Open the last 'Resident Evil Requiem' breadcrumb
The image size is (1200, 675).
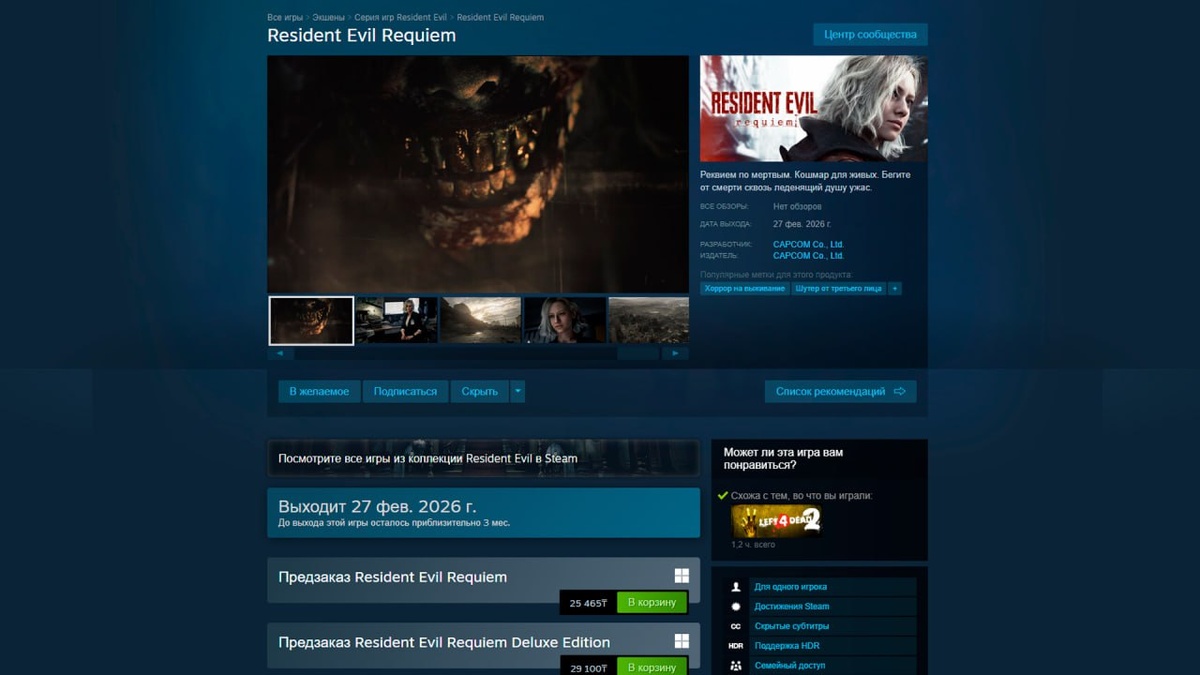tap(500, 18)
